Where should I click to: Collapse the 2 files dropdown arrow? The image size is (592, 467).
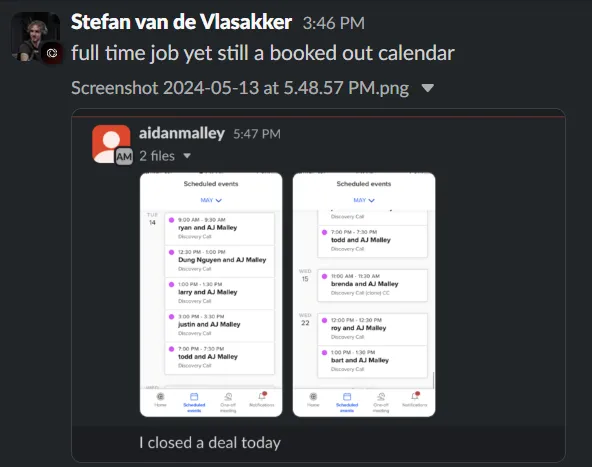point(187,156)
